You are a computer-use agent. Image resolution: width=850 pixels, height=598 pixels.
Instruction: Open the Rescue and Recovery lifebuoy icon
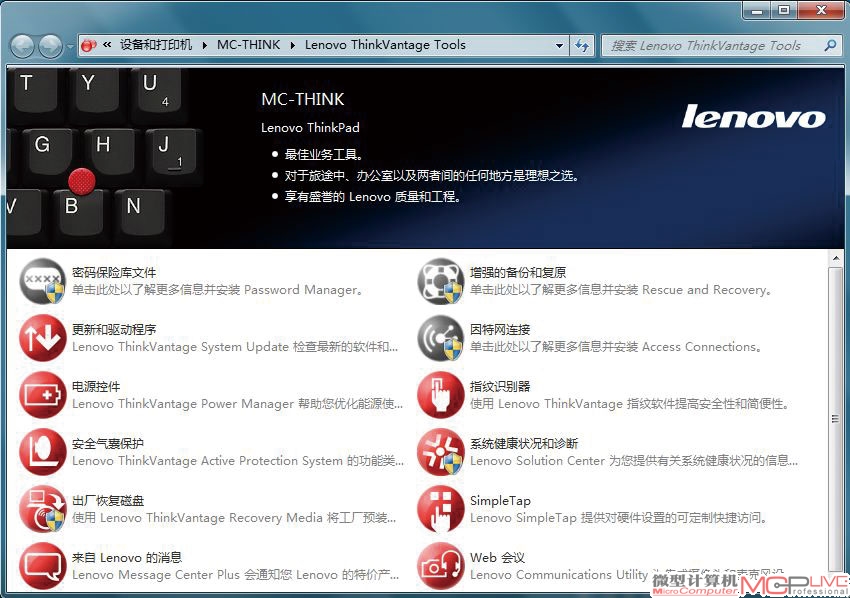441,281
